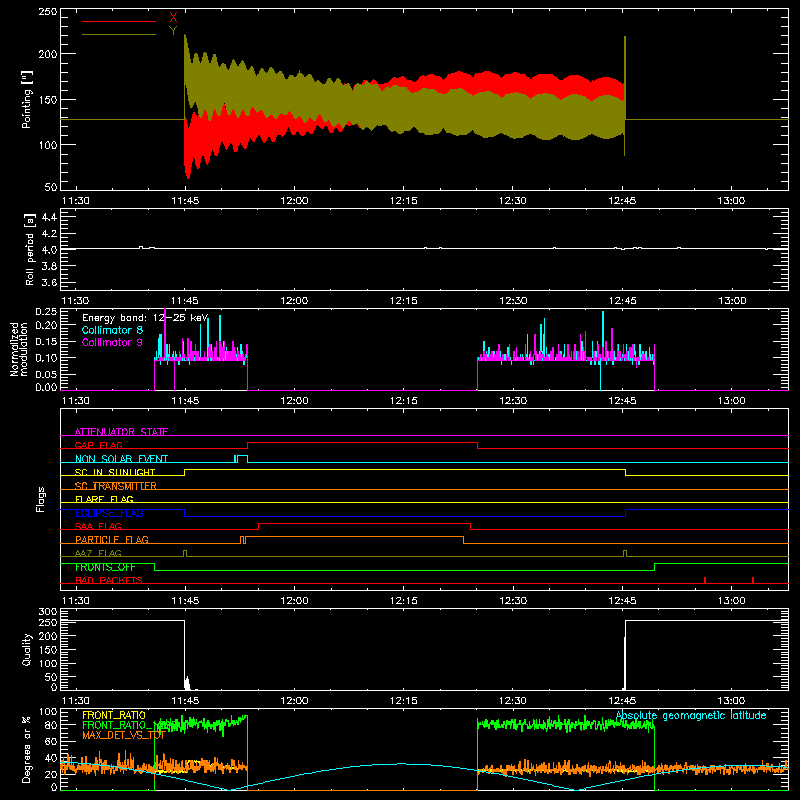The width and height of the screenshot is (800, 800).
Task: Click the '50' tick on Pointing axis
Action: tap(51, 187)
